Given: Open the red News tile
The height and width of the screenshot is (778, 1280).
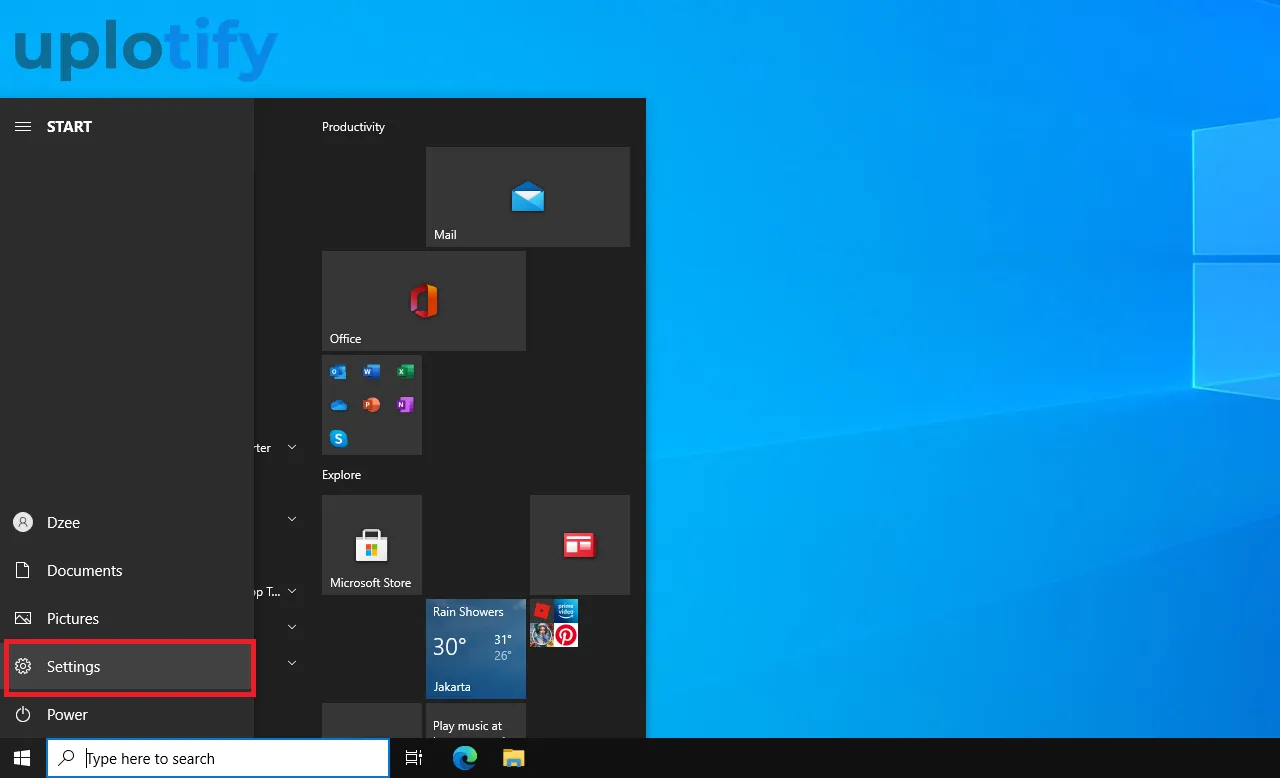Looking at the screenshot, I should click(x=580, y=545).
